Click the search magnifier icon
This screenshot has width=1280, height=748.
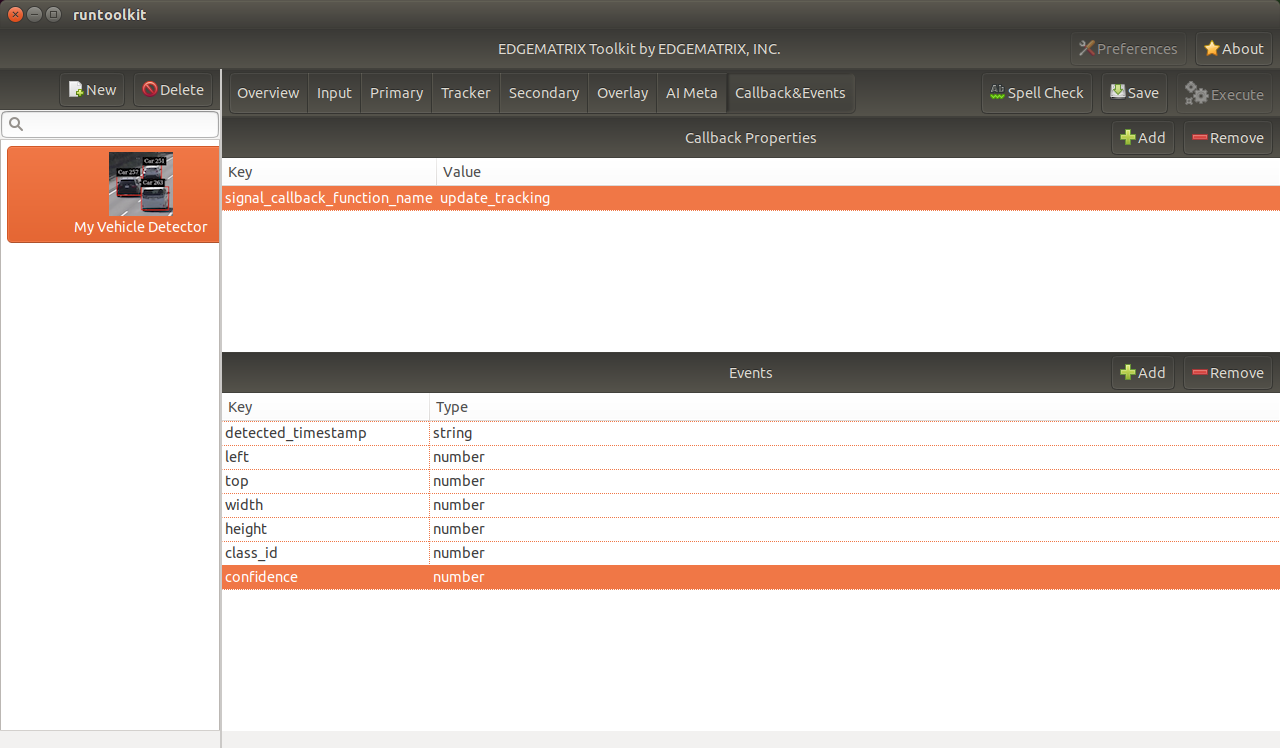(16, 125)
